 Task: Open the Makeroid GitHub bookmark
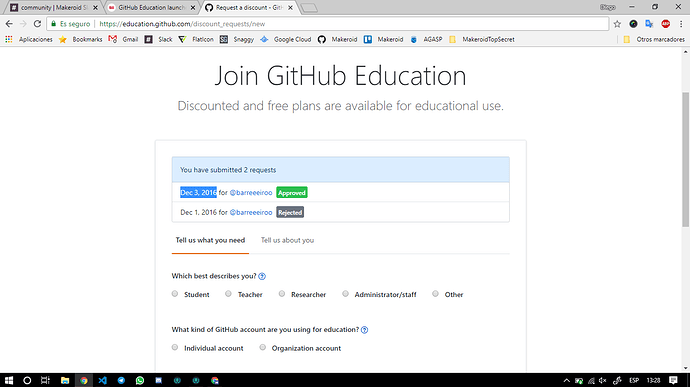coord(338,39)
